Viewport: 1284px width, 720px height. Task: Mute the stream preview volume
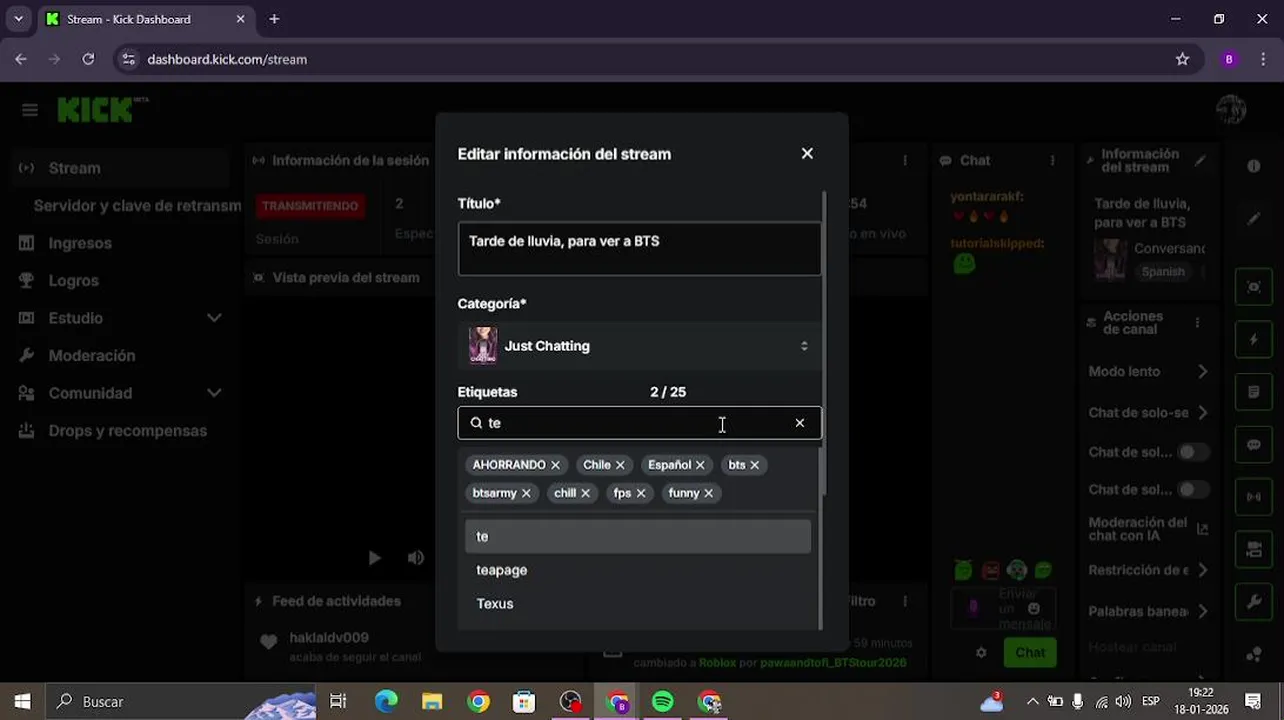coord(416,558)
